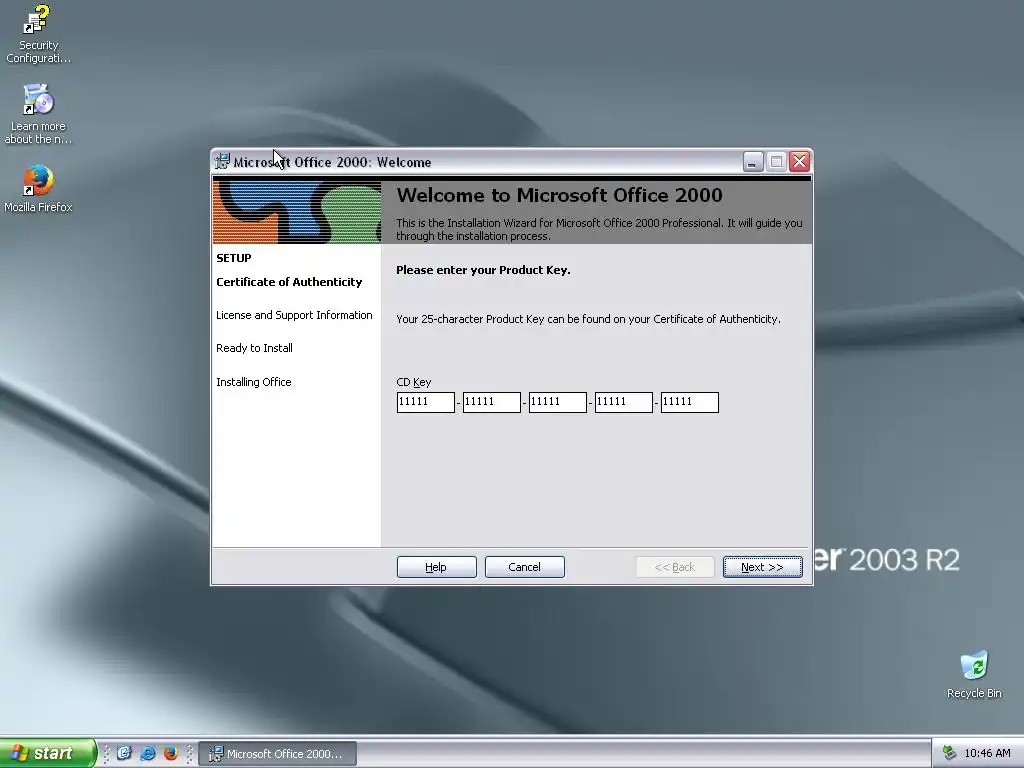Click the Installing Office step
The width and height of the screenshot is (1024, 768).
[x=253, y=382]
